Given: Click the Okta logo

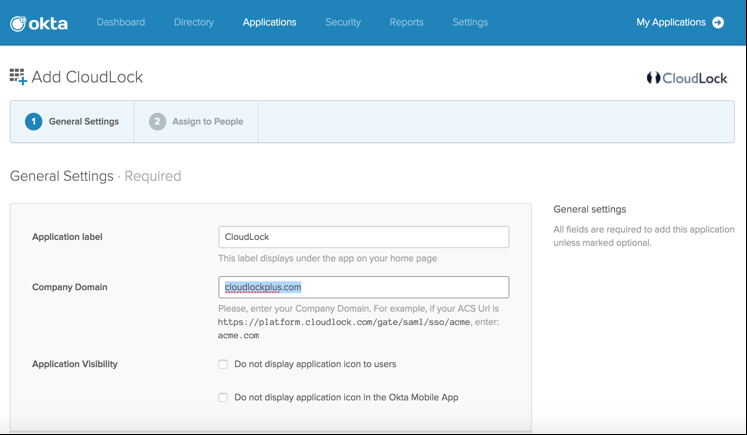Looking at the screenshot, I should [x=39, y=23].
